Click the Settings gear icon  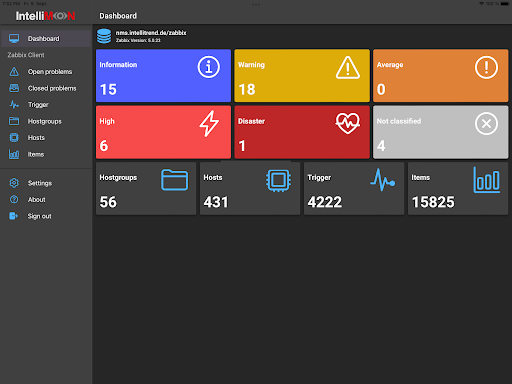pos(14,183)
